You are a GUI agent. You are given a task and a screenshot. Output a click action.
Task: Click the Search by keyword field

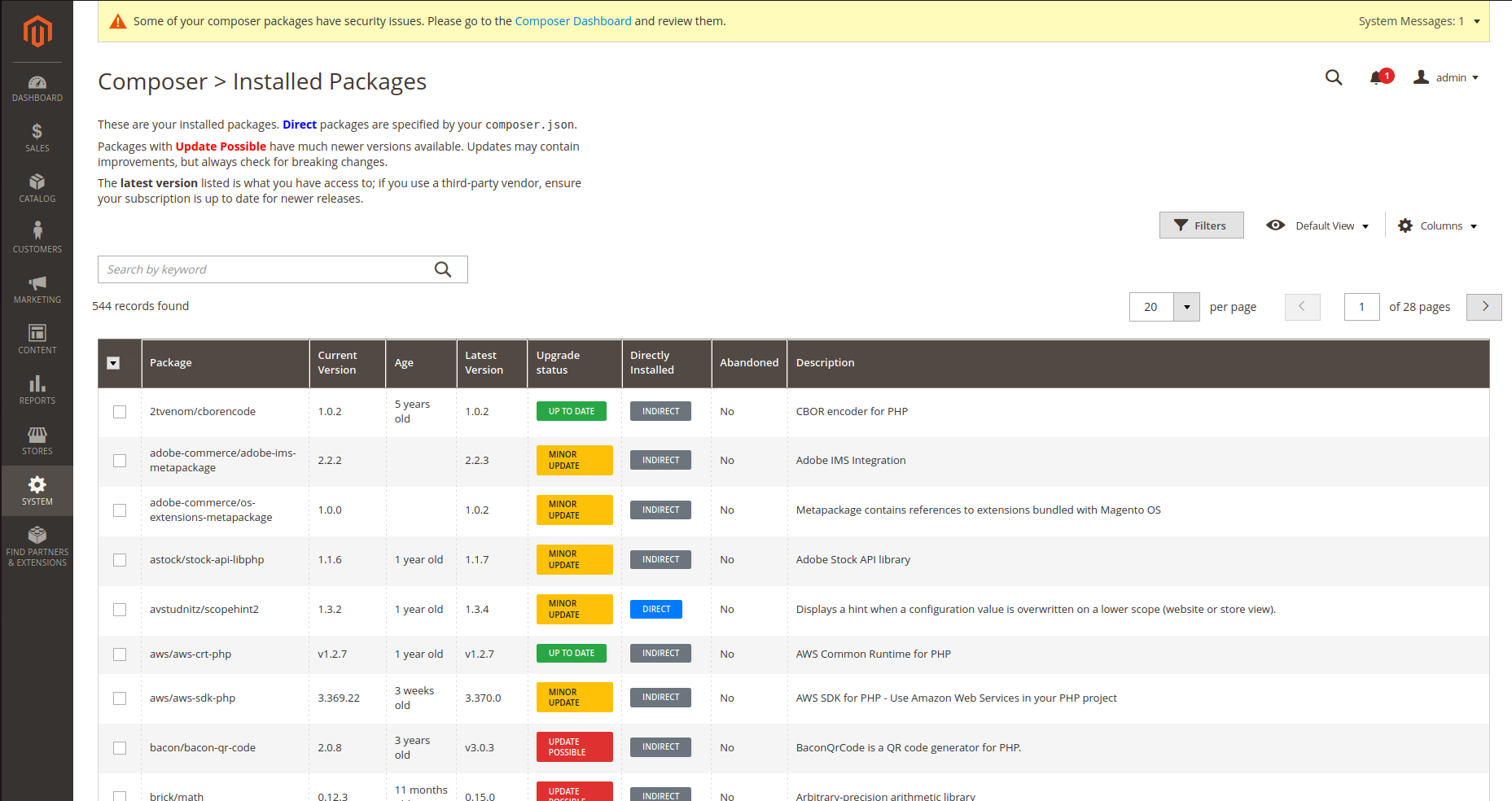[283, 269]
